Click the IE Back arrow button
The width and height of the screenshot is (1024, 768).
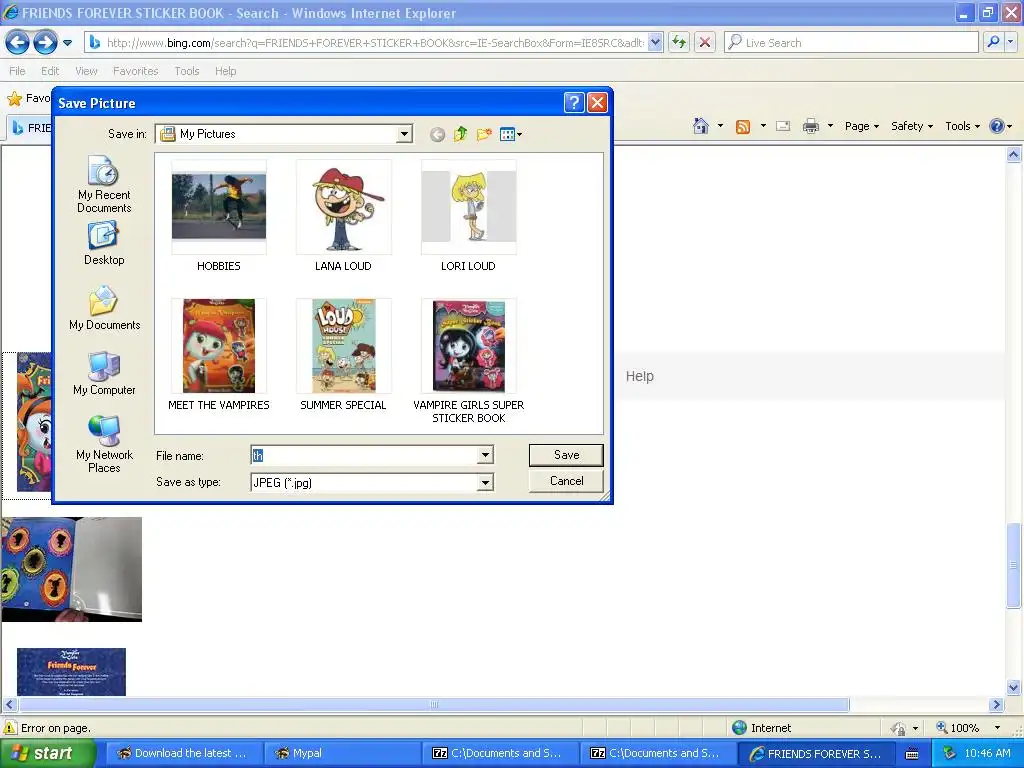[18, 43]
